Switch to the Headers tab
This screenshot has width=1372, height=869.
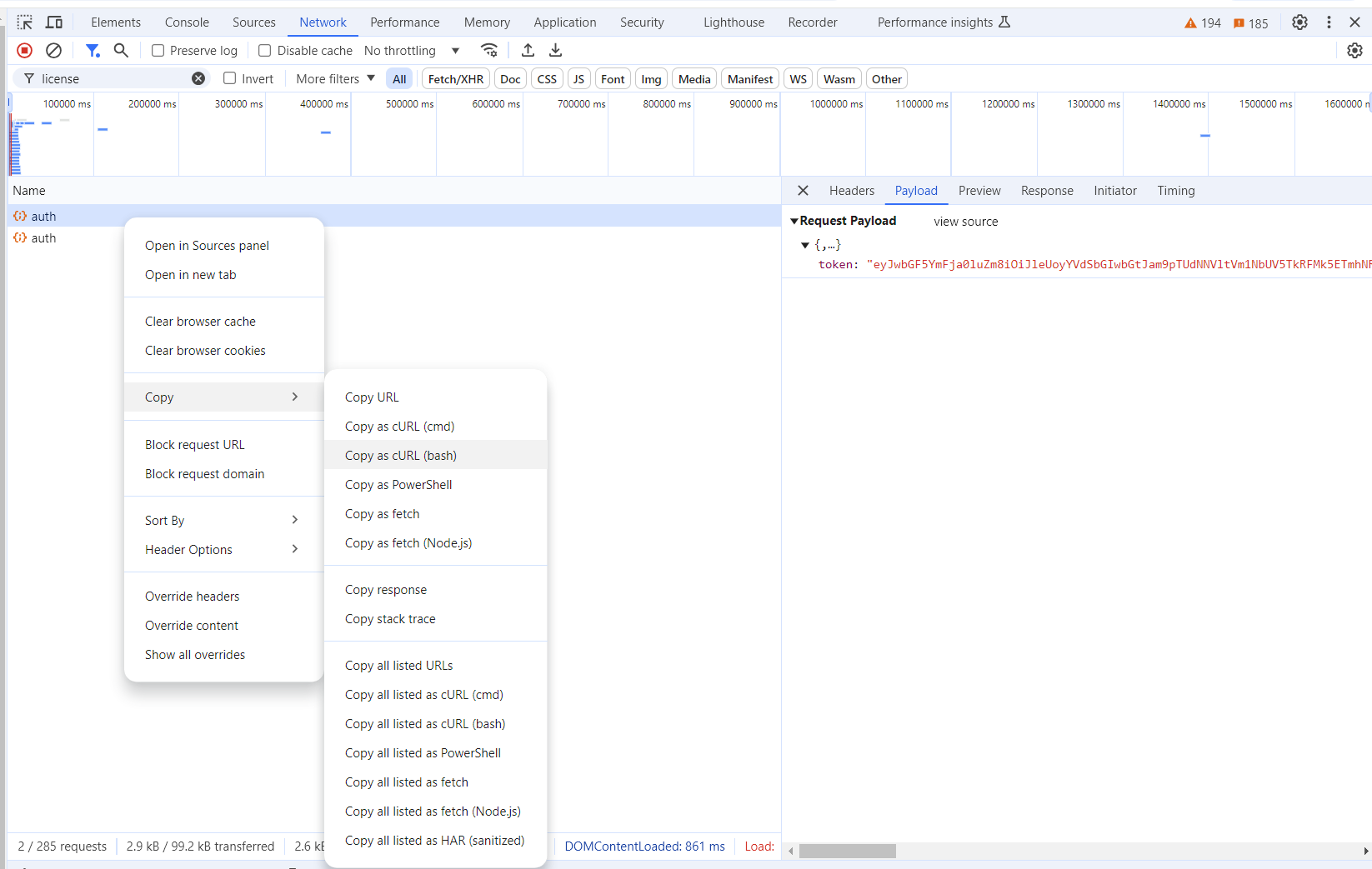[851, 191]
